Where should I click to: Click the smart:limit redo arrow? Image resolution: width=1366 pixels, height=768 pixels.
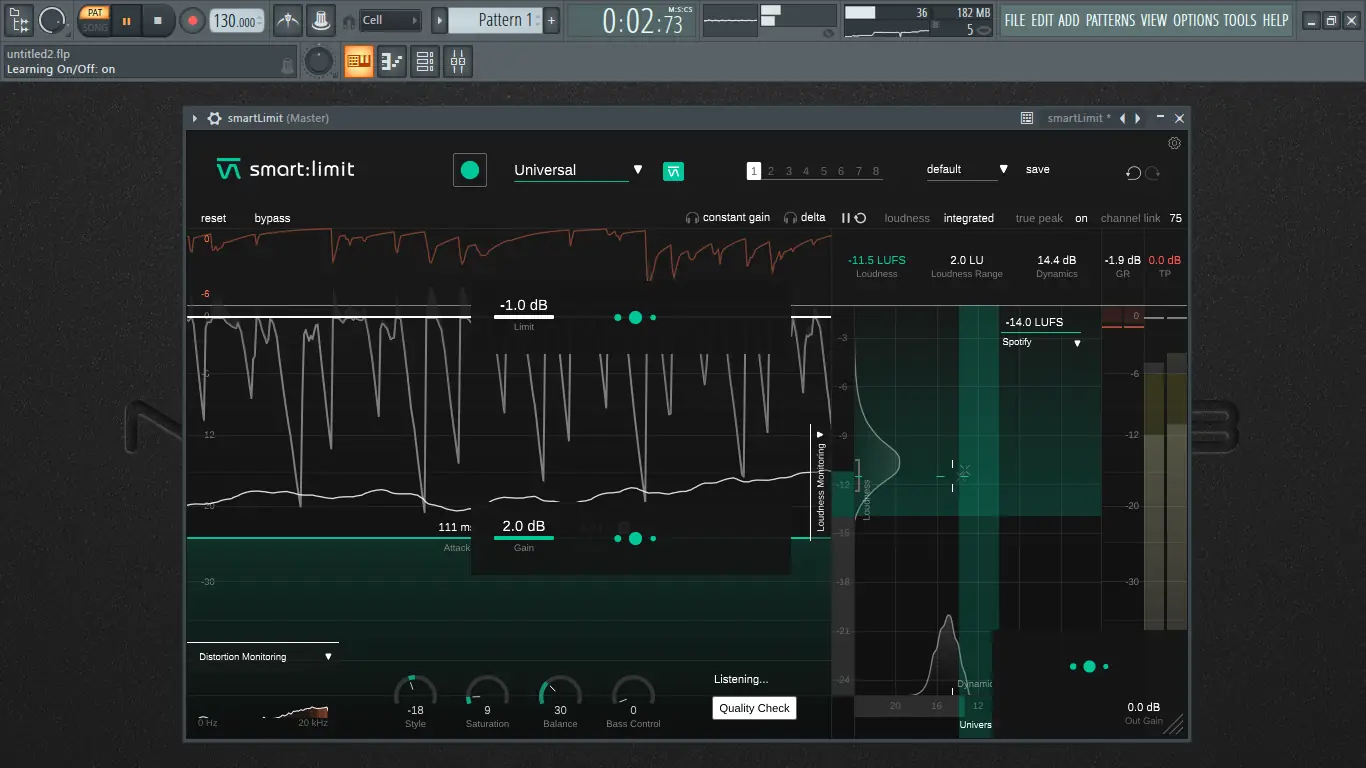pyautogui.click(x=1152, y=172)
